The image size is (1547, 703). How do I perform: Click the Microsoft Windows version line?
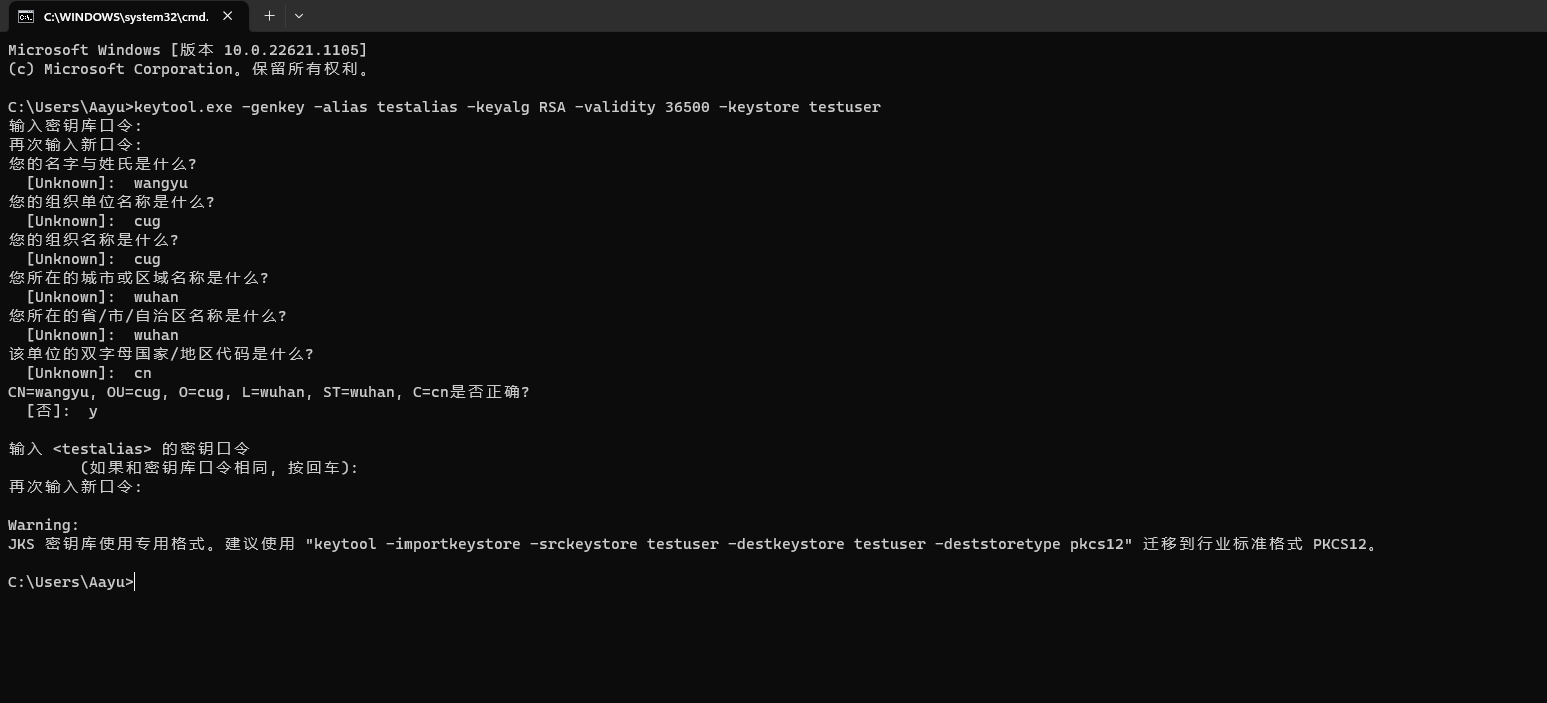pos(187,50)
